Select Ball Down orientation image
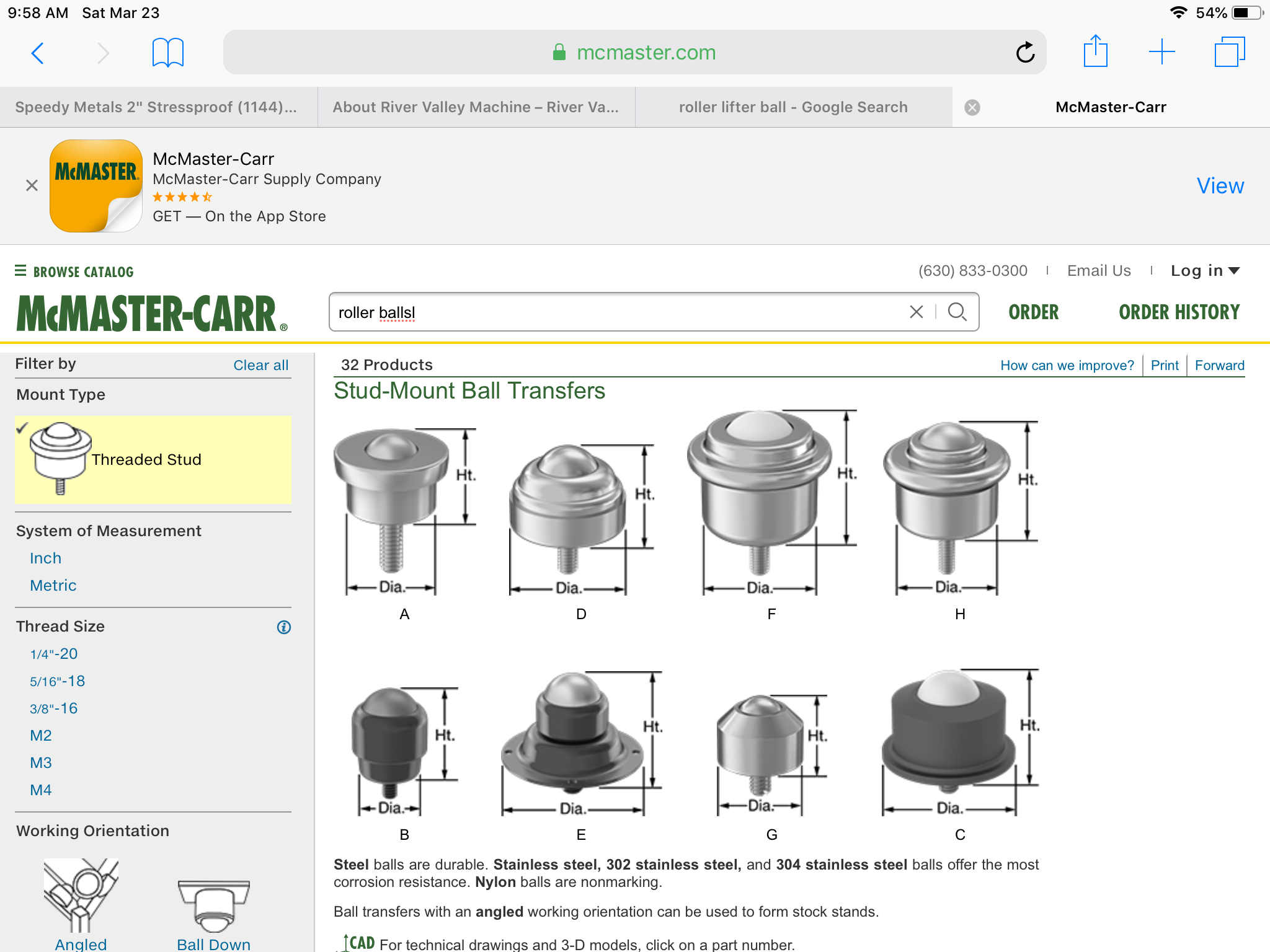This screenshot has height=952, width=1270. pyautogui.click(x=214, y=906)
